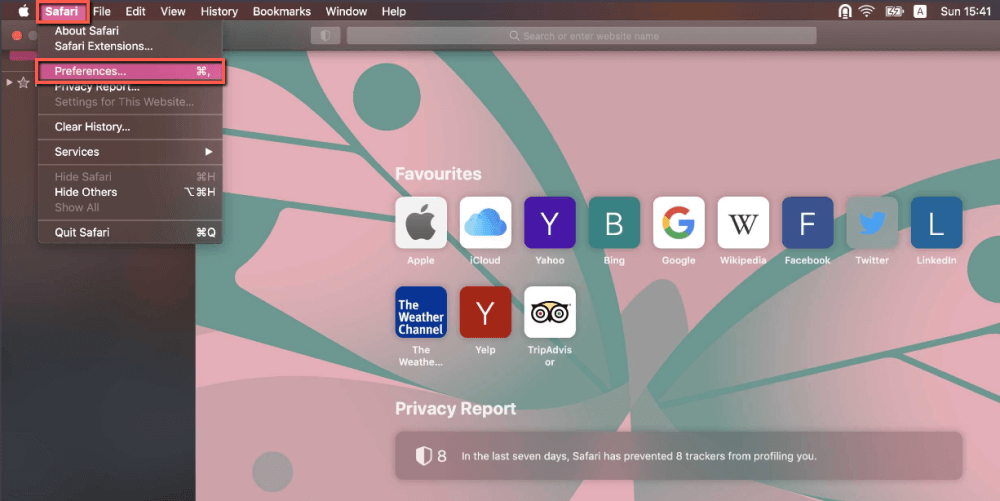
Task: Click the favourites star icon in sidebar
Action: [x=24, y=82]
